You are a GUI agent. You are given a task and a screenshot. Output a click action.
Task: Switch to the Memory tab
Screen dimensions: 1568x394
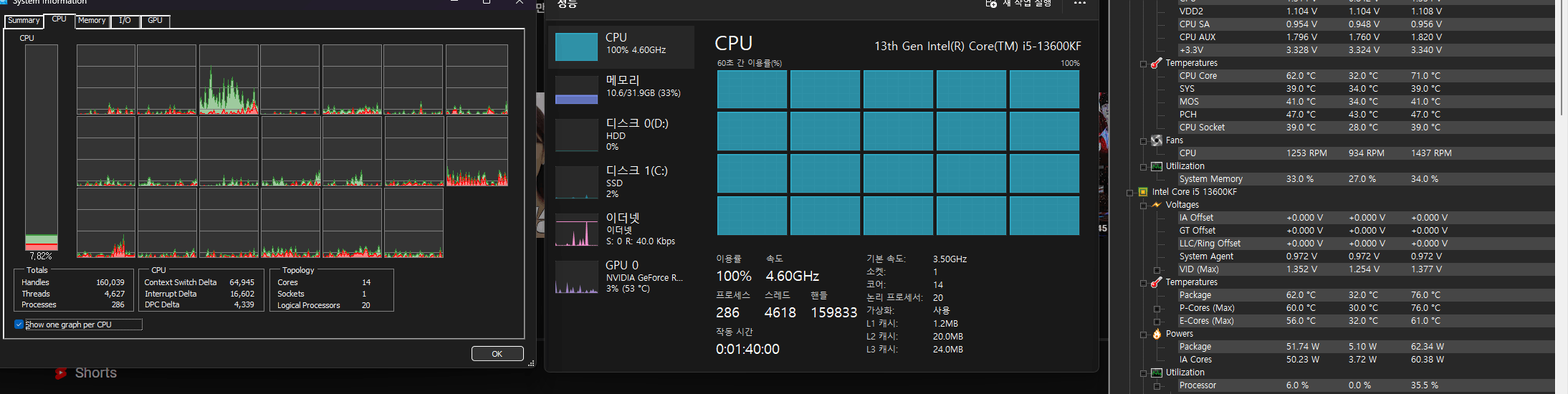pyautogui.click(x=92, y=21)
